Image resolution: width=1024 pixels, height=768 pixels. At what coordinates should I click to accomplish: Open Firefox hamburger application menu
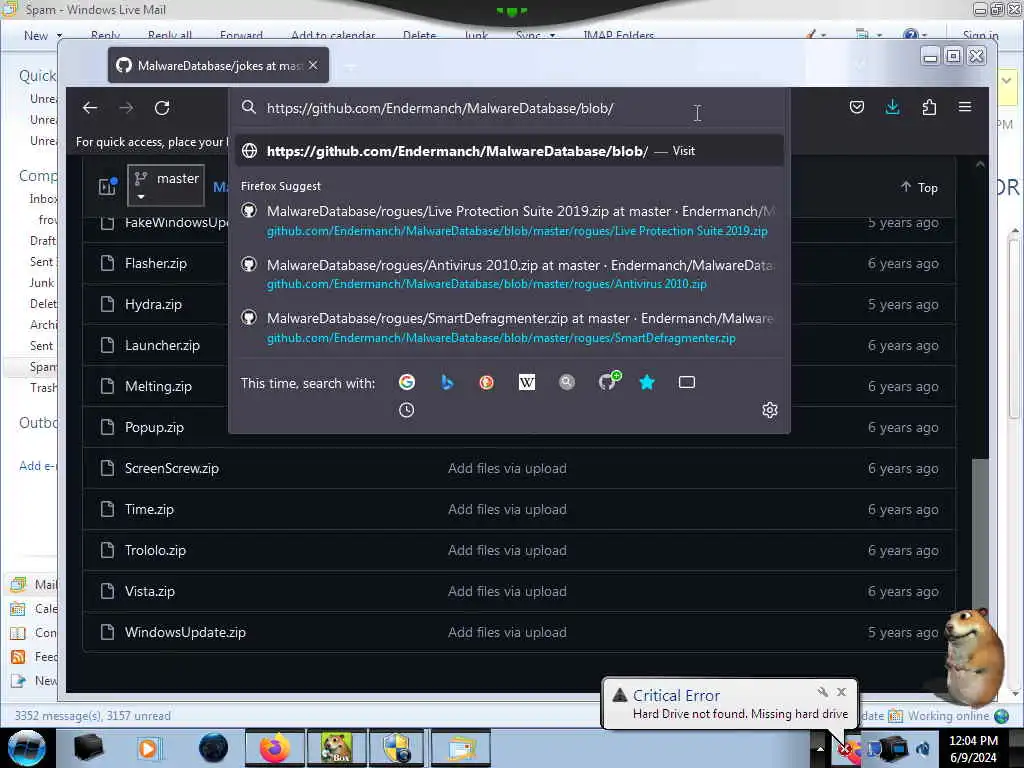(x=965, y=106)
